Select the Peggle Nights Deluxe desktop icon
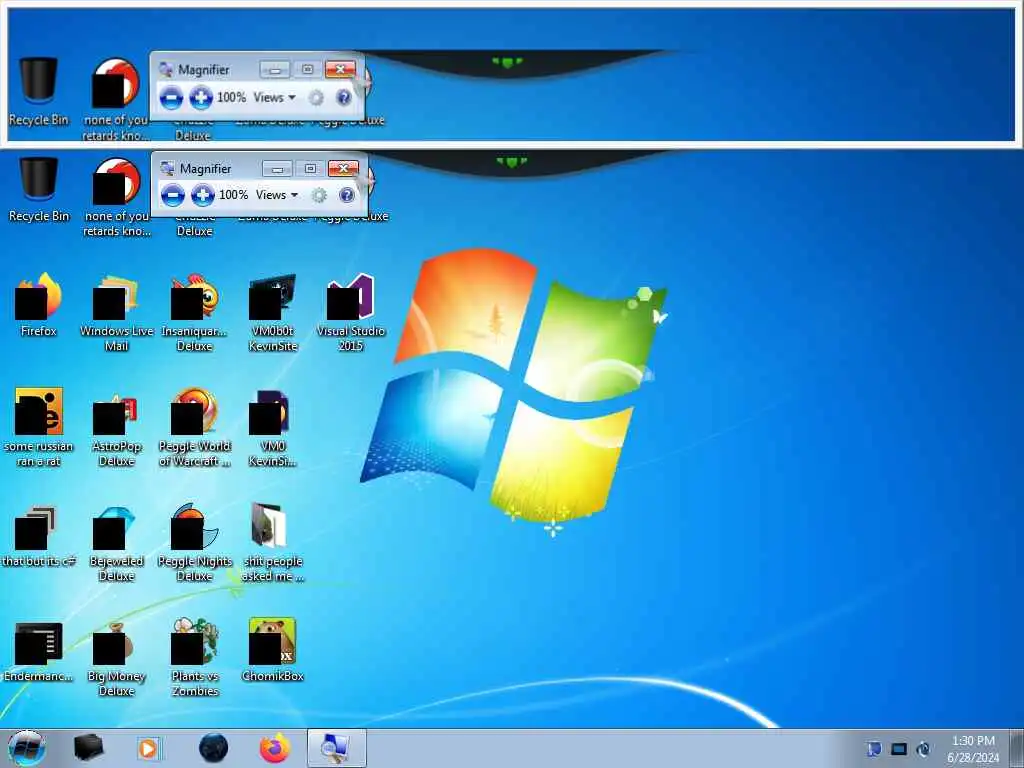This screenshot has height=768, width=1024. click(x=195, y=542)
